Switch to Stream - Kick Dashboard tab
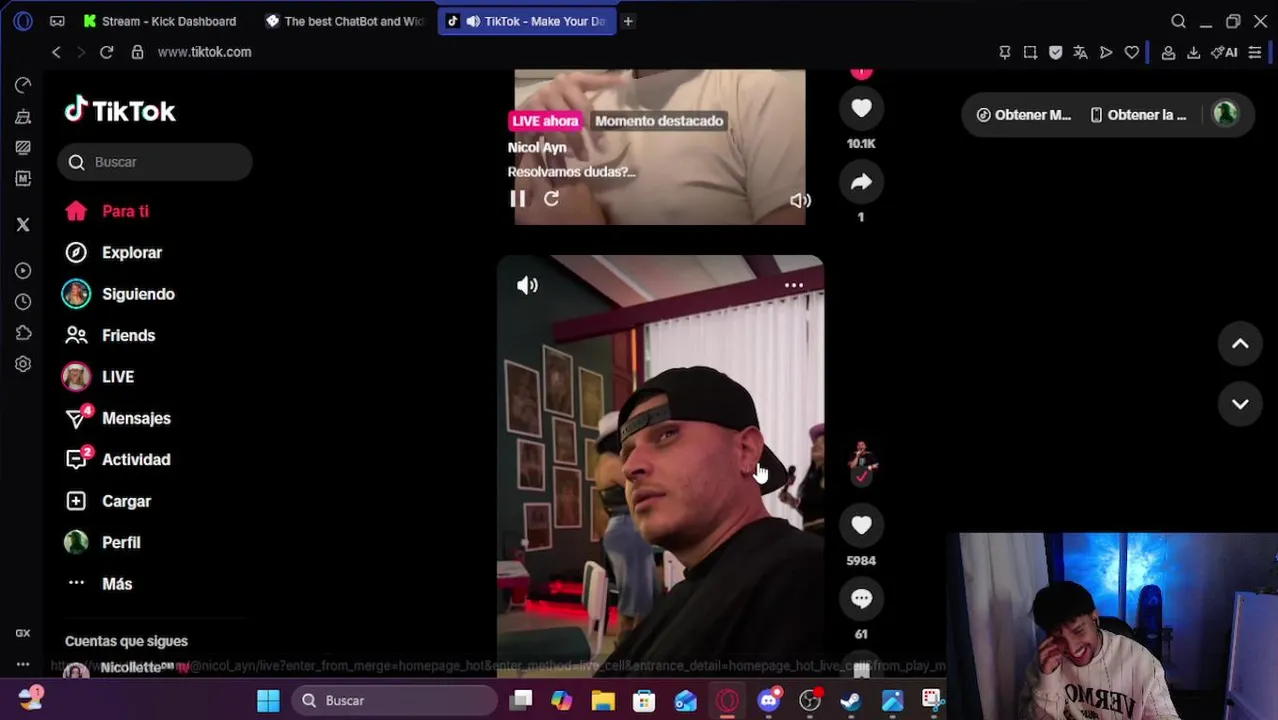Screen dimensions: 1278x720 [x=161, y=21]
